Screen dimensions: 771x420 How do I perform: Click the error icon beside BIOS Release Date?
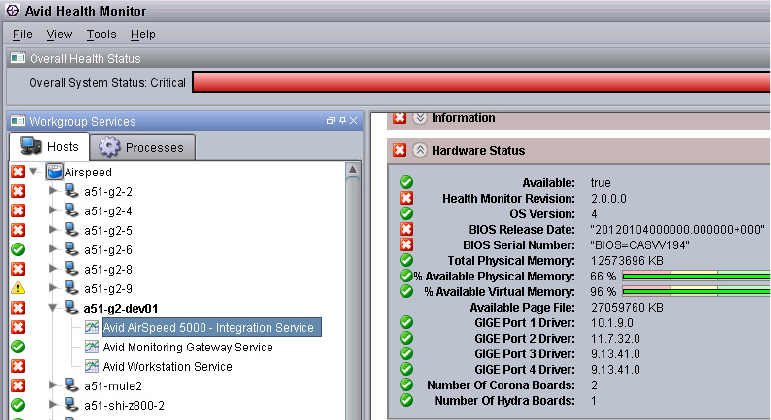[x=406, y=229]
